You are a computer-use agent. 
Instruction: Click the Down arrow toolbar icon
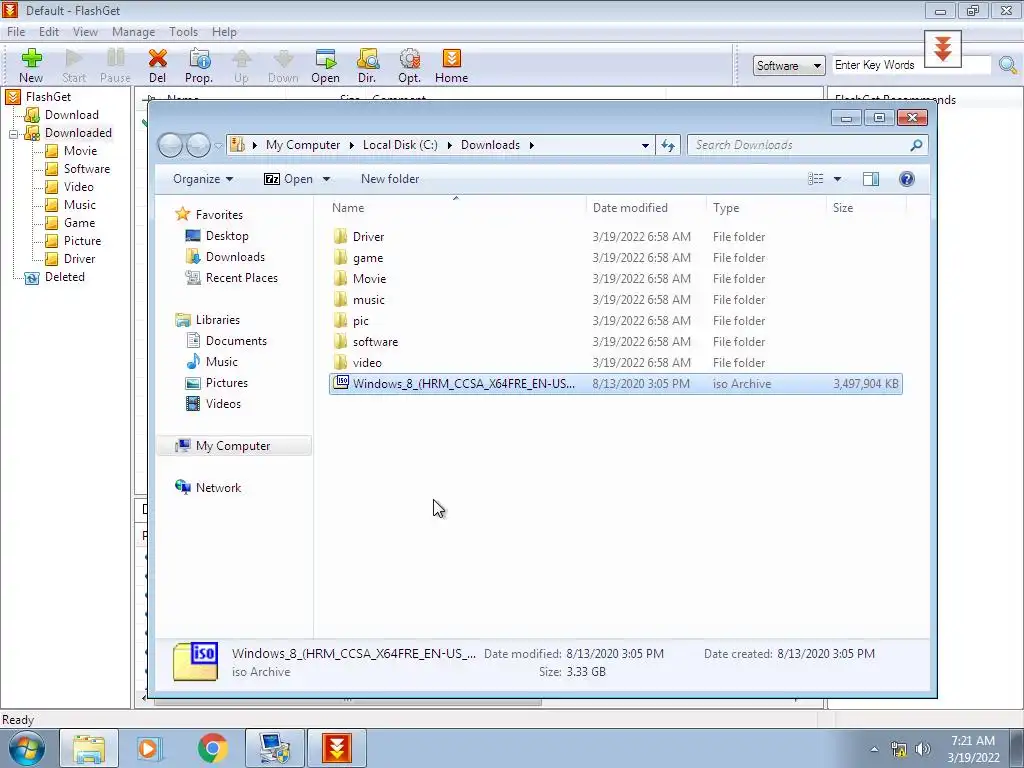pyautogui.click(x=283, y=65)
